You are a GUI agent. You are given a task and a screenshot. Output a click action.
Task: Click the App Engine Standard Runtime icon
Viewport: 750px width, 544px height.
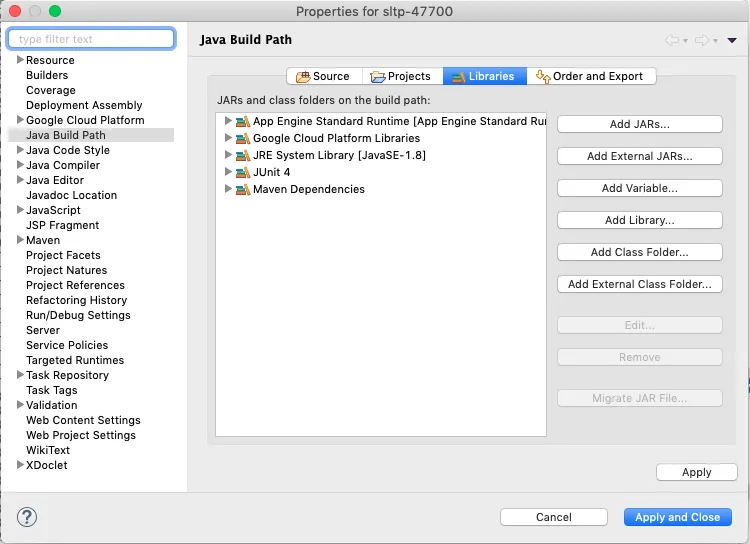tap(242, 121)
